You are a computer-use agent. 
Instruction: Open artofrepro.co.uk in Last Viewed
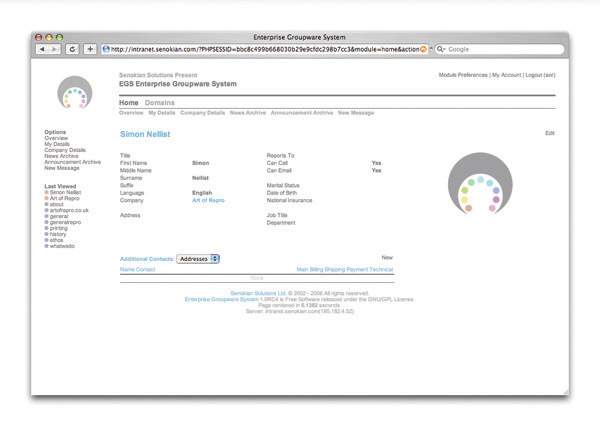(69, 210)
